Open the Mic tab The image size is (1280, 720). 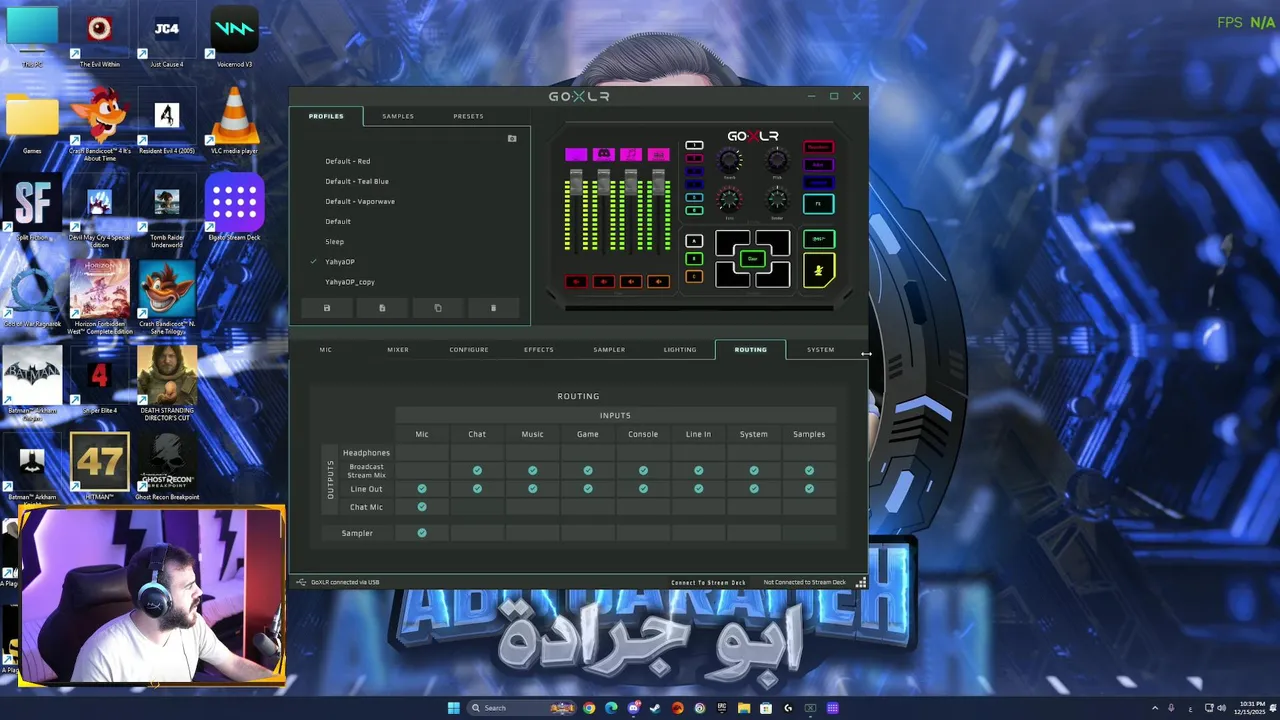[x=325, y=350]
